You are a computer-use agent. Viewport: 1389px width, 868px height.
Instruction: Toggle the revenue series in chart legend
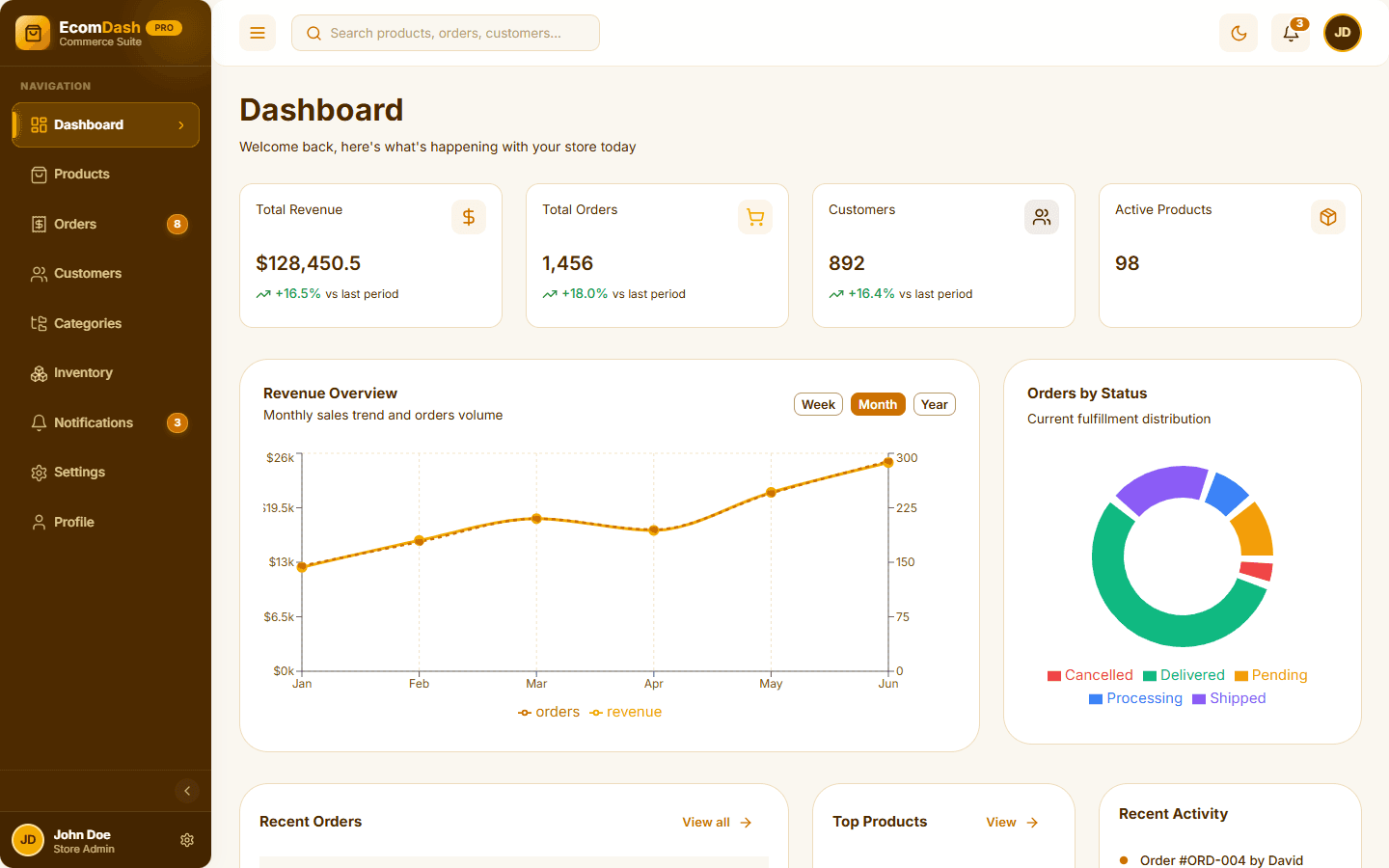pyautogui.click(x=625, y=712)
